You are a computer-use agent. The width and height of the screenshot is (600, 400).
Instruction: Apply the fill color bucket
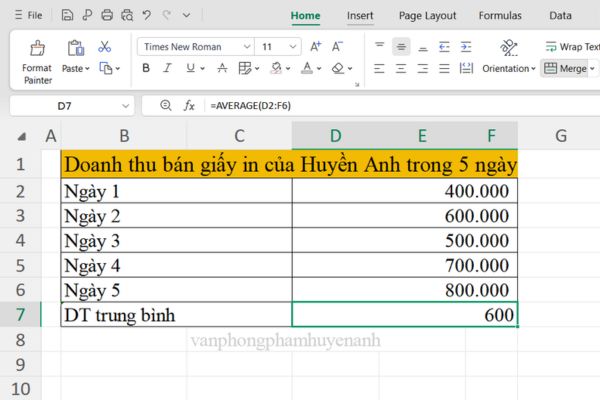pos(276,68)
